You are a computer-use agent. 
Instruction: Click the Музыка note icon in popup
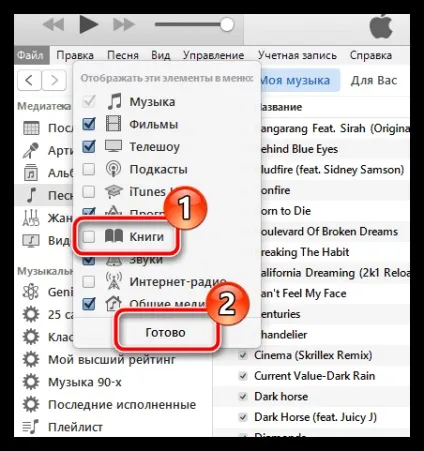pos(114,101)
